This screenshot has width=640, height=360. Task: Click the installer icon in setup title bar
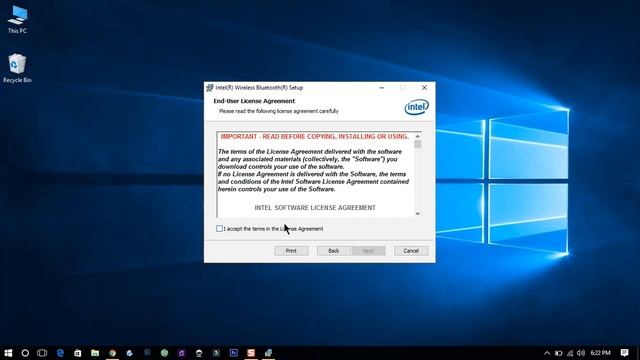(x=210, y=88)
